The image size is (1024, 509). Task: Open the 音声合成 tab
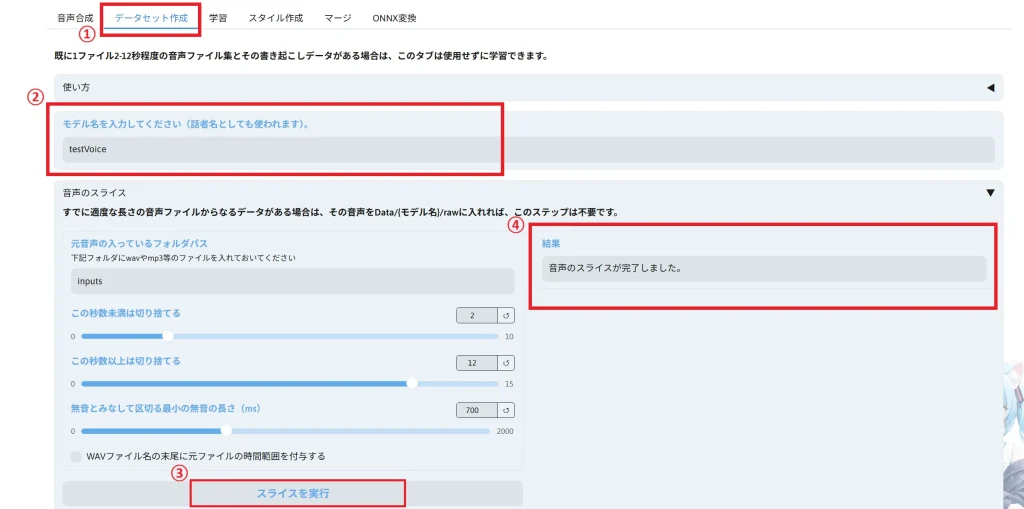click(75, 18)
